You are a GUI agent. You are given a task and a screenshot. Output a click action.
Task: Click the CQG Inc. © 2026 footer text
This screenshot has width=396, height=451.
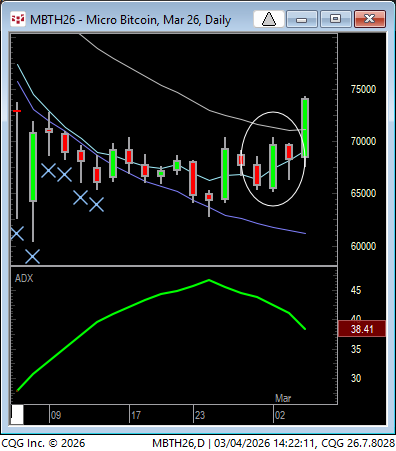tap(43, 443)
